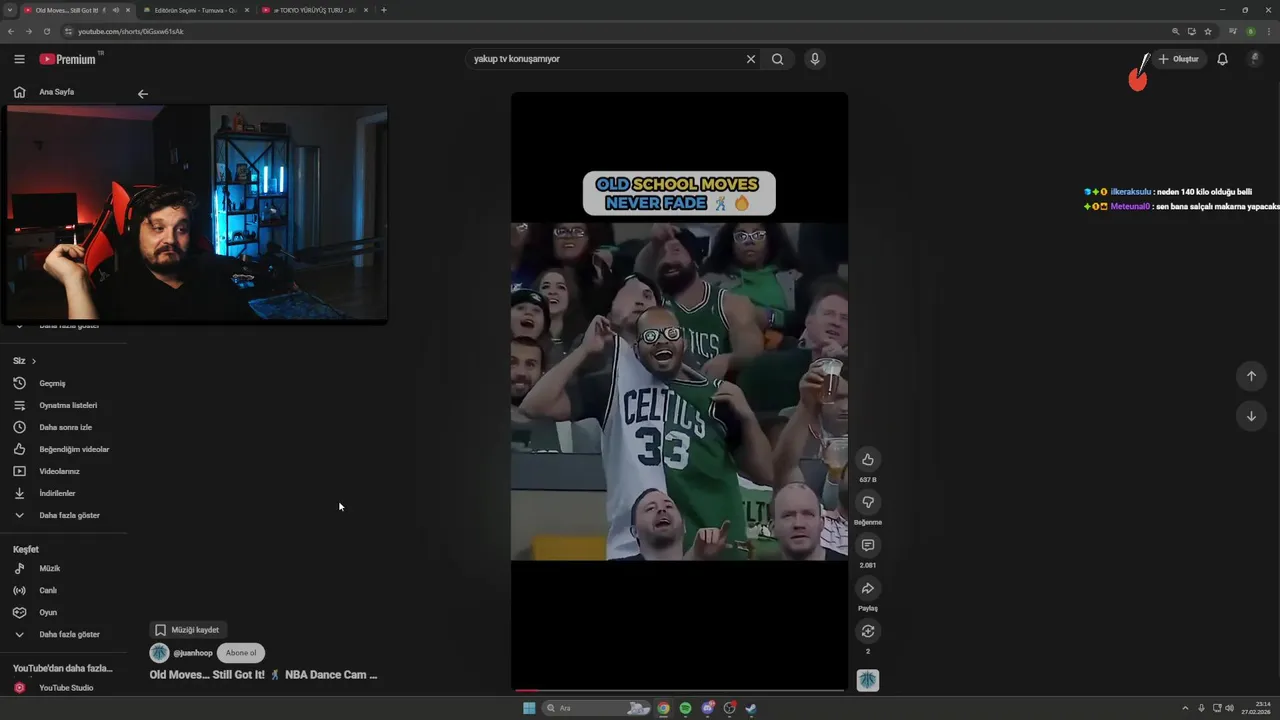Dislike the Short (Beğenme)
This screenshot has height=720, width=1280.
pos(868,503)
